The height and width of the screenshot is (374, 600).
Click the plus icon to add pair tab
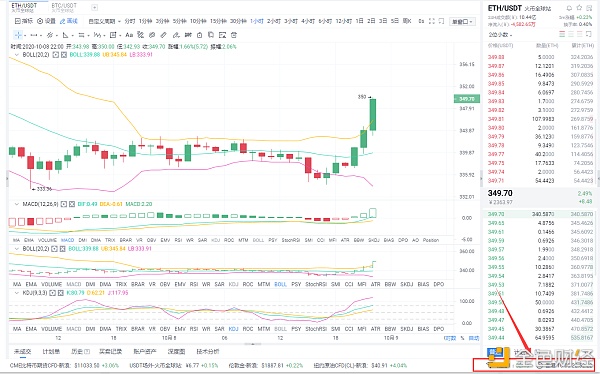click(x=95, y=7)
